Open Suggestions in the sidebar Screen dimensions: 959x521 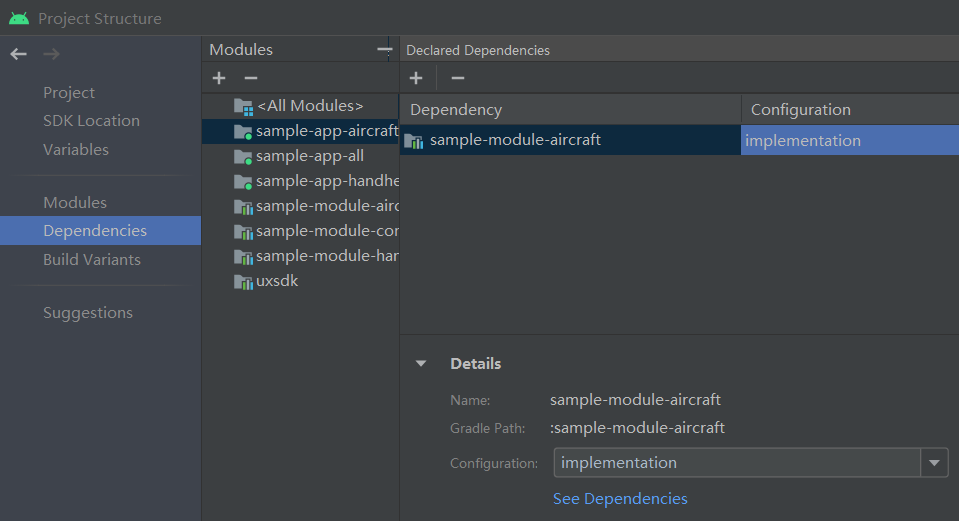tap(88, 313)
